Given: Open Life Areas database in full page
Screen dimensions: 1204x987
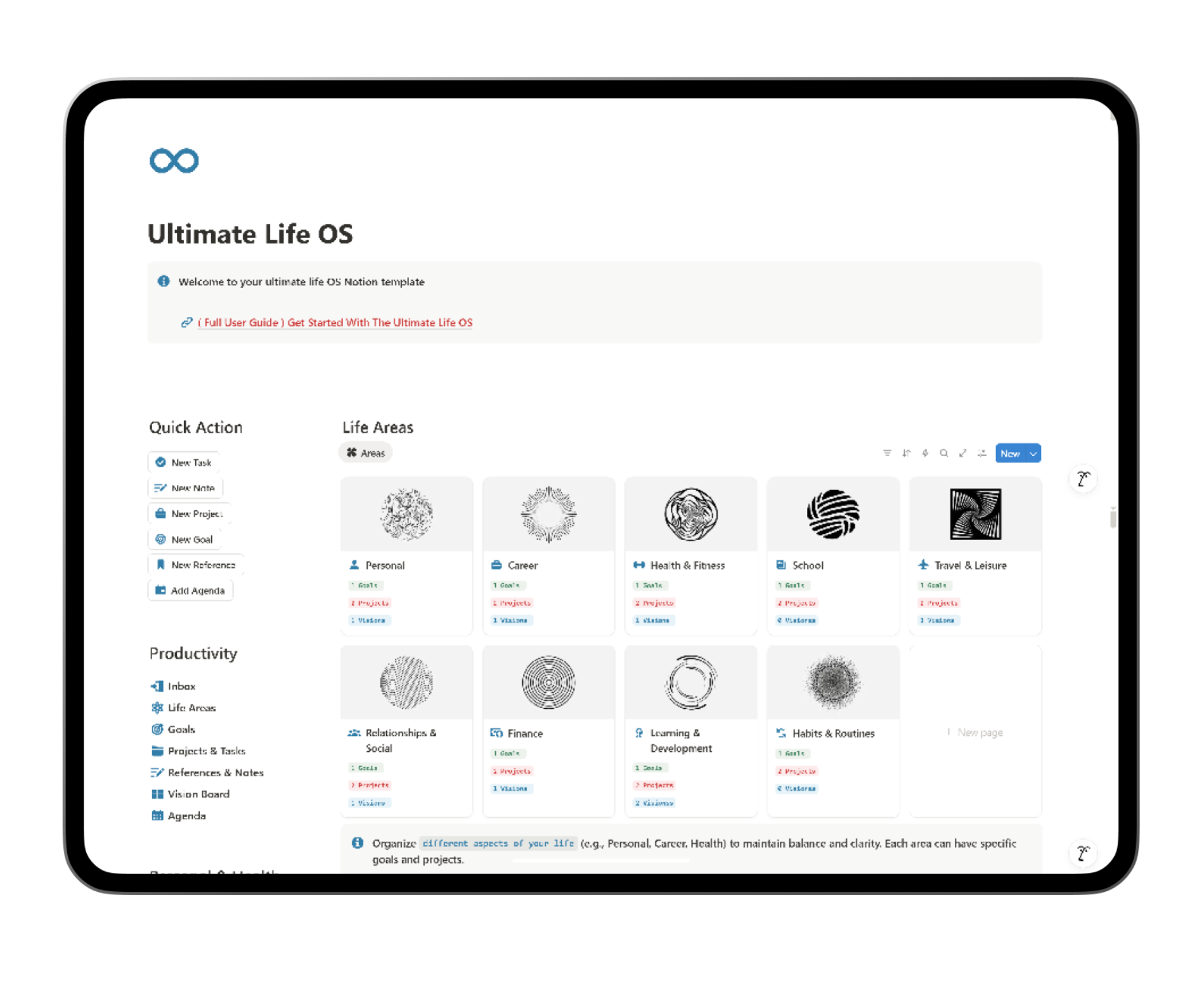Looking at the screenshot, I should pos(963,453).
